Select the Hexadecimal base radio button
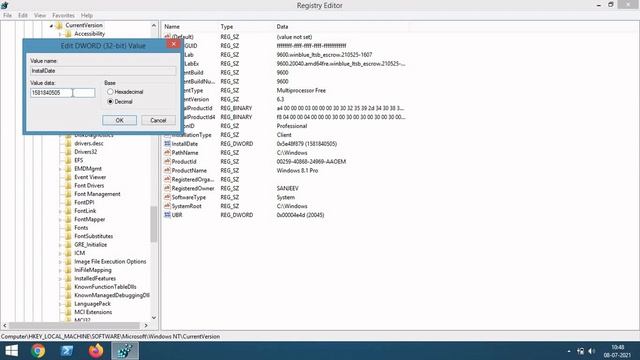The width and height of the screenshot is (640, 360). (110, 92)
